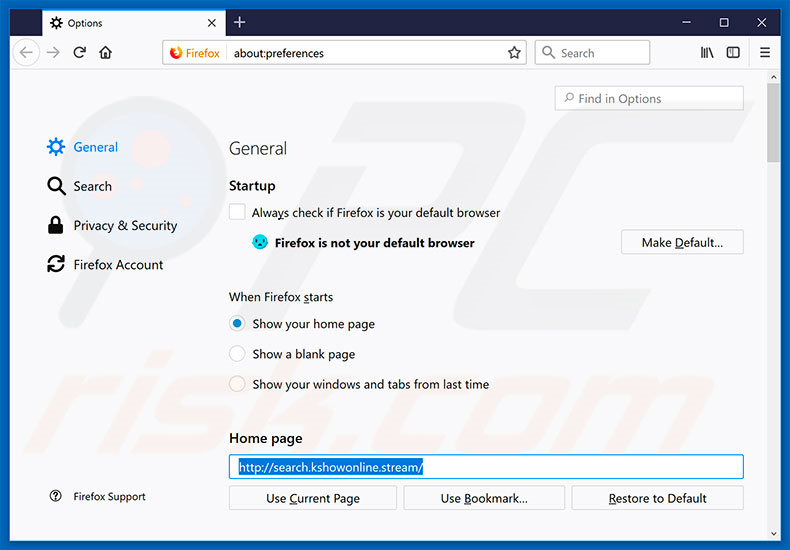The image size is (790, 550).
Task: Enable Always check if Firefox is default browser
Action: [x=237, y=212]
